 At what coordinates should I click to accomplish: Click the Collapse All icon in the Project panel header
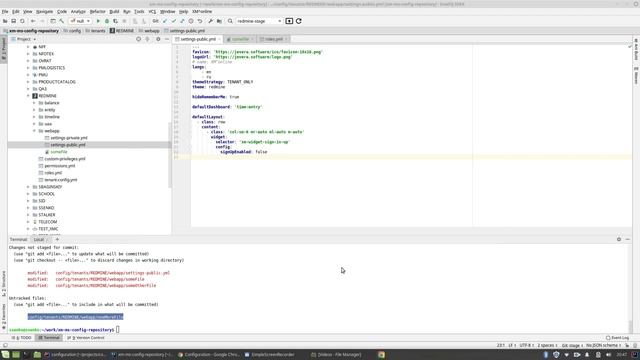(147, 39)
